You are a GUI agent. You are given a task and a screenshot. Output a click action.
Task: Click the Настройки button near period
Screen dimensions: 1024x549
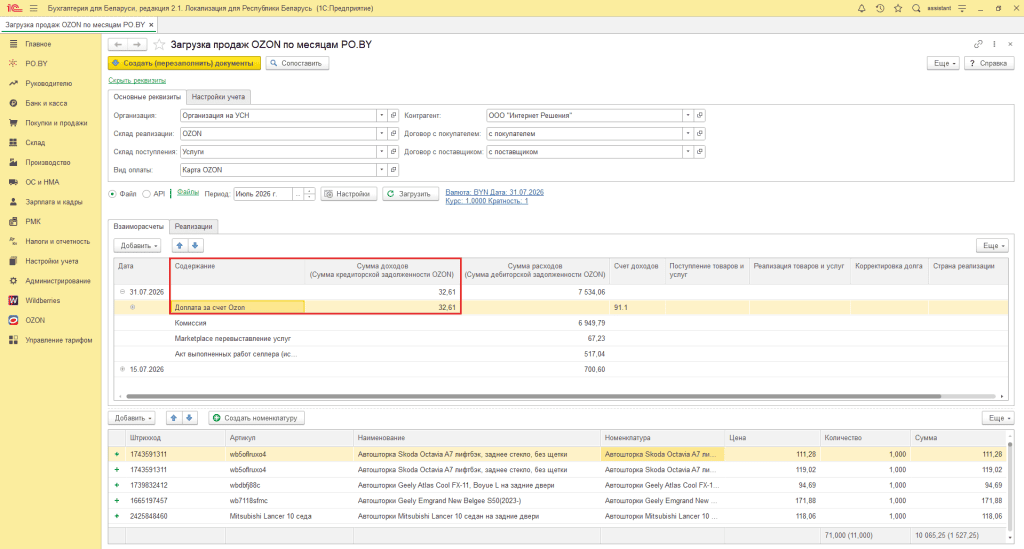(x=349, y=194)
